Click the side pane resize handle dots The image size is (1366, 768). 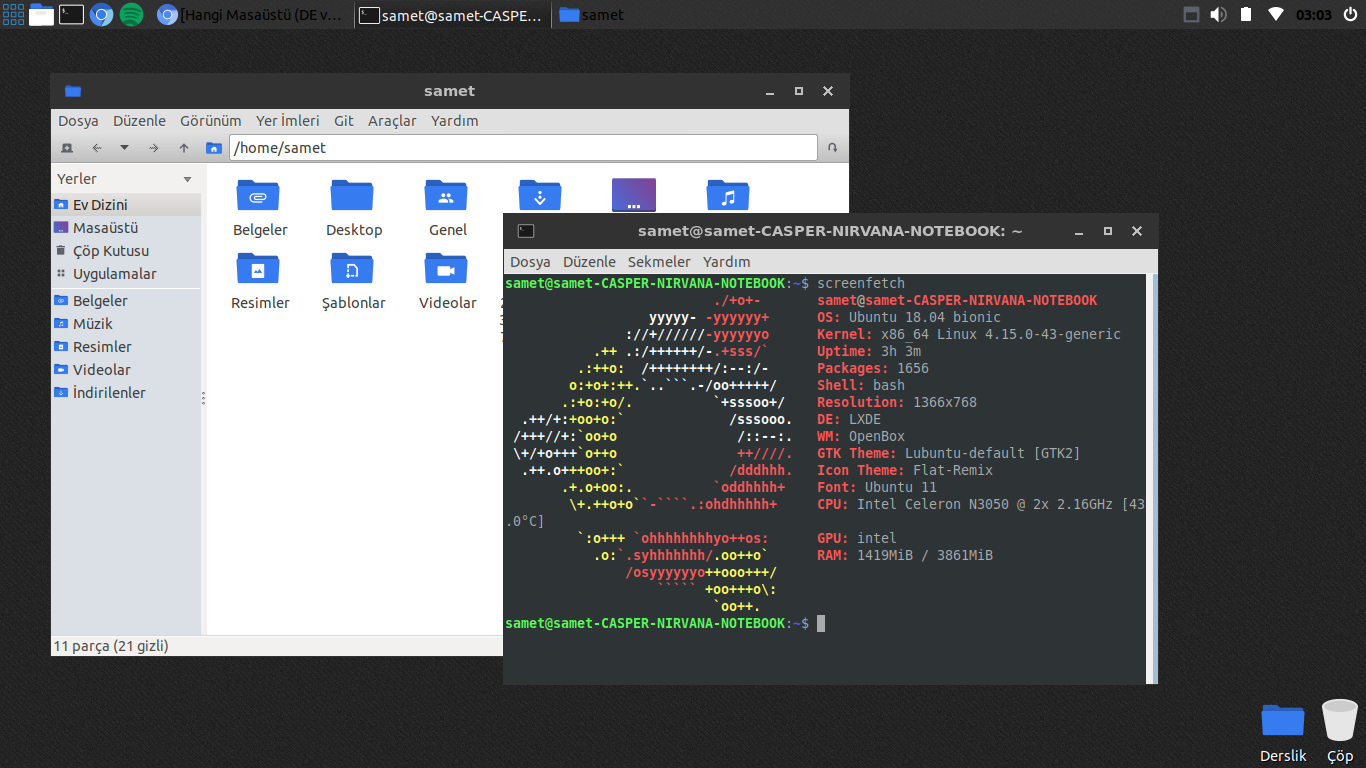(203, 397)
